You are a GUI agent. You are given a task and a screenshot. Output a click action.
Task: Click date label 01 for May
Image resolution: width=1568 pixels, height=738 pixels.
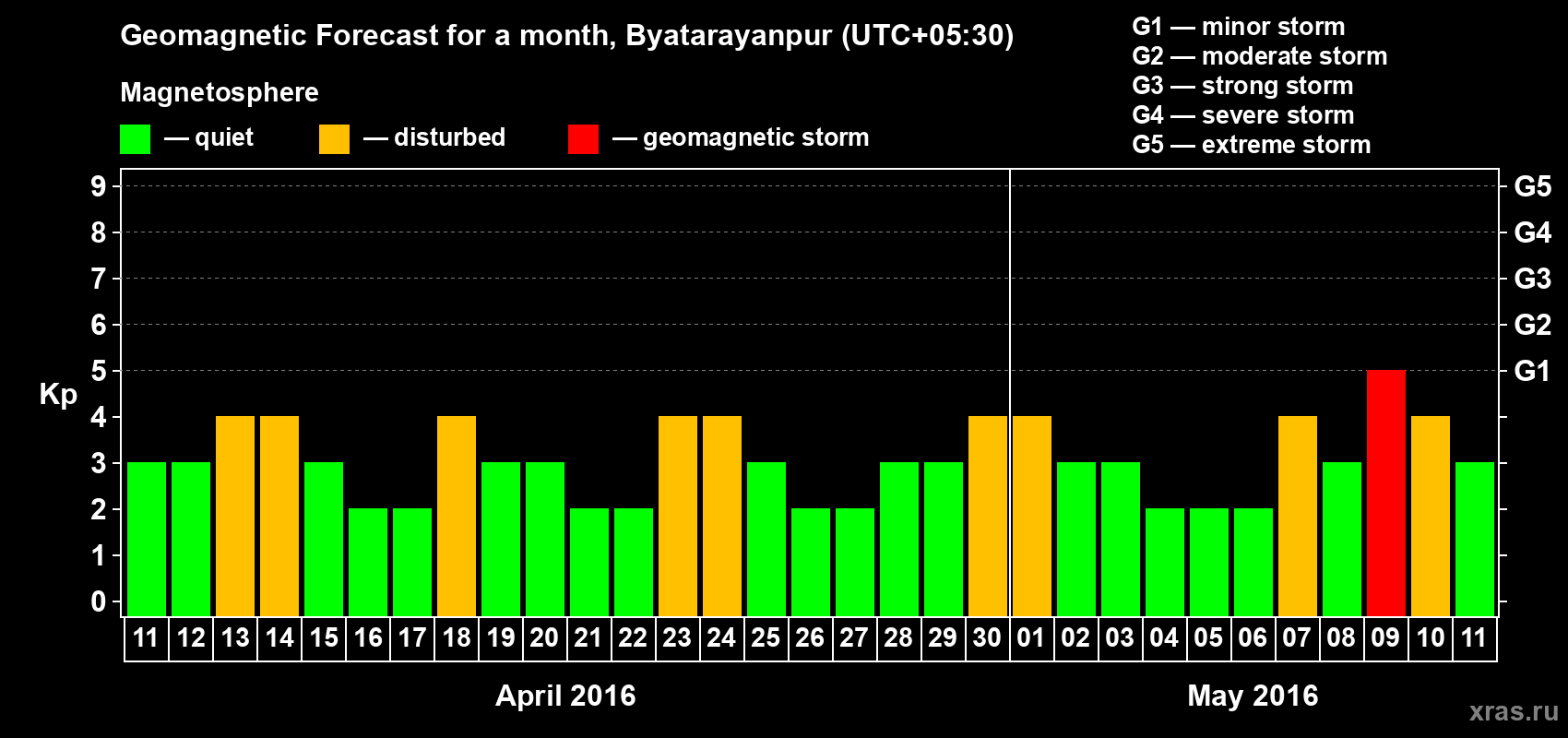[1032, 638]
